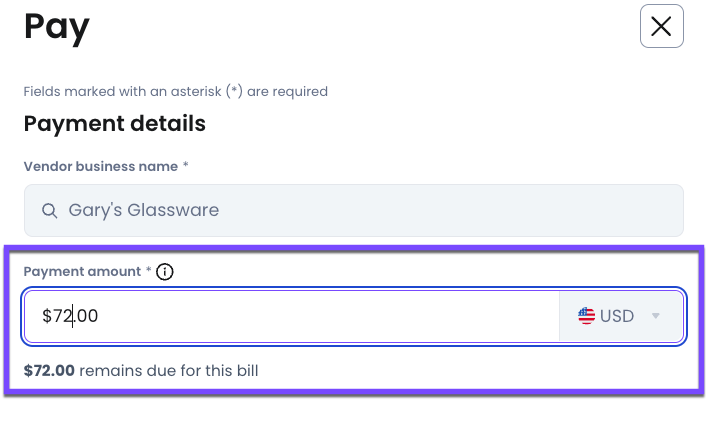The image size is (706, 422).
Task: Click the USD currency code label
Action: [617, 316]
